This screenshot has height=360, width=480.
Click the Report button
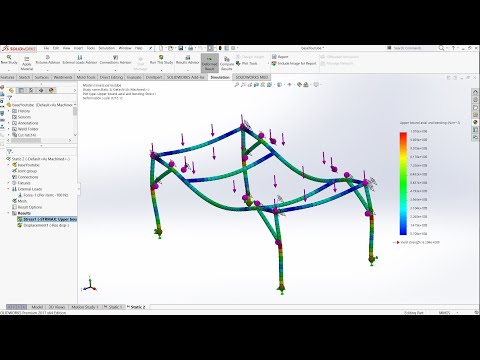coord(280,57)
